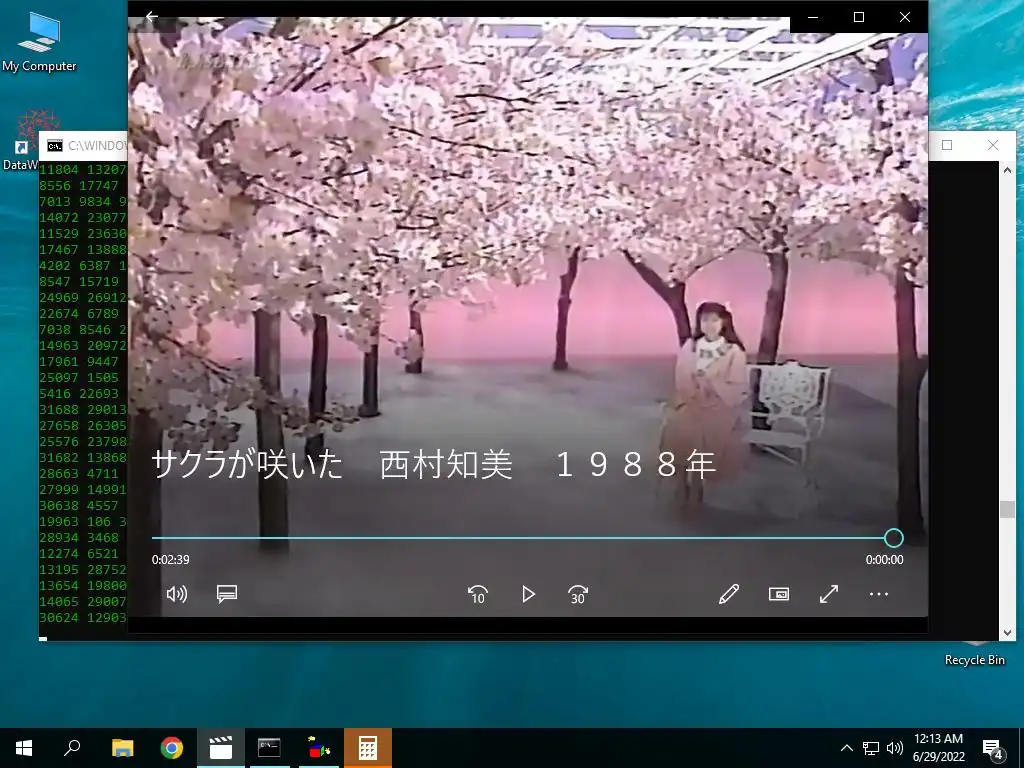The height and width of the screenshot is (768, 1024).
Task: Open the edit pencil tool
Action: tap(729, 594)
